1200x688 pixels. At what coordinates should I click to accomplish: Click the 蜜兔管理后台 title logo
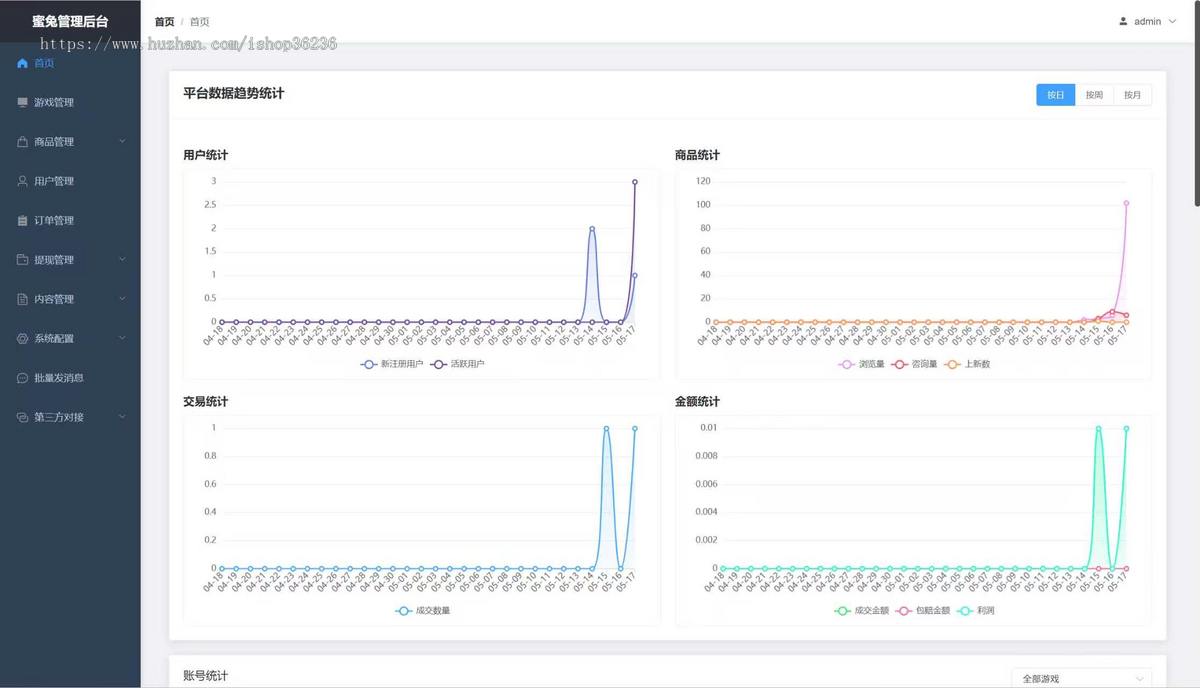click(x=70, y=21)
